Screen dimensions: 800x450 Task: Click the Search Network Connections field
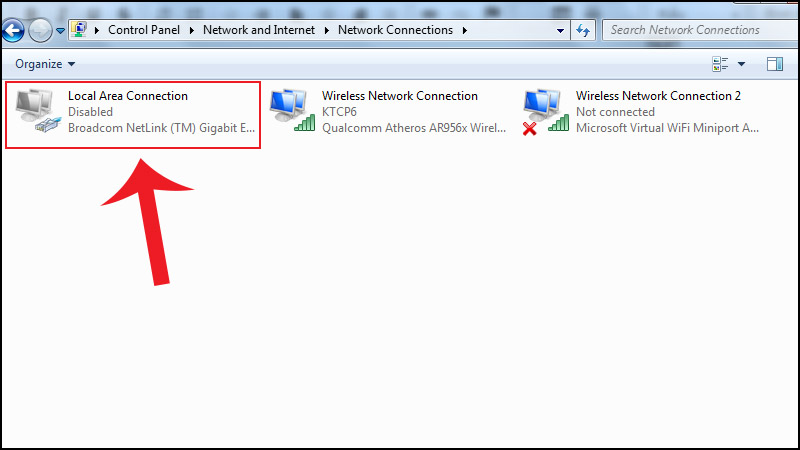(x=690, y=30)
